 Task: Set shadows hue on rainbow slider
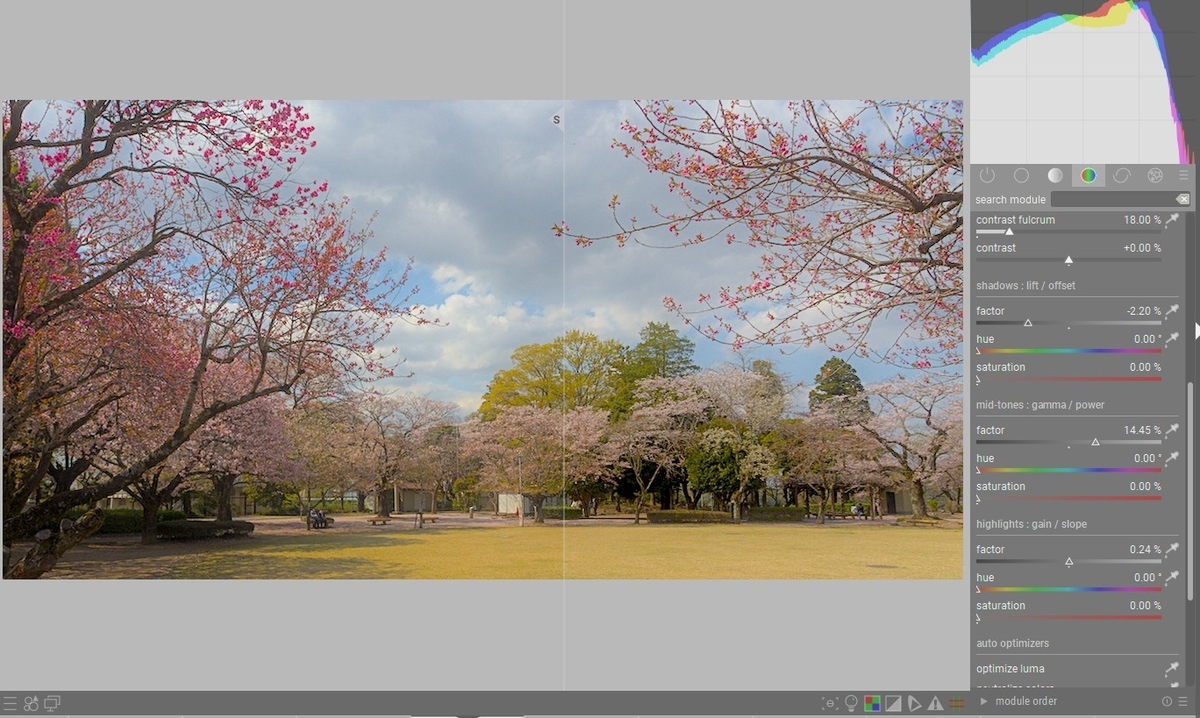click(1068, 351)
